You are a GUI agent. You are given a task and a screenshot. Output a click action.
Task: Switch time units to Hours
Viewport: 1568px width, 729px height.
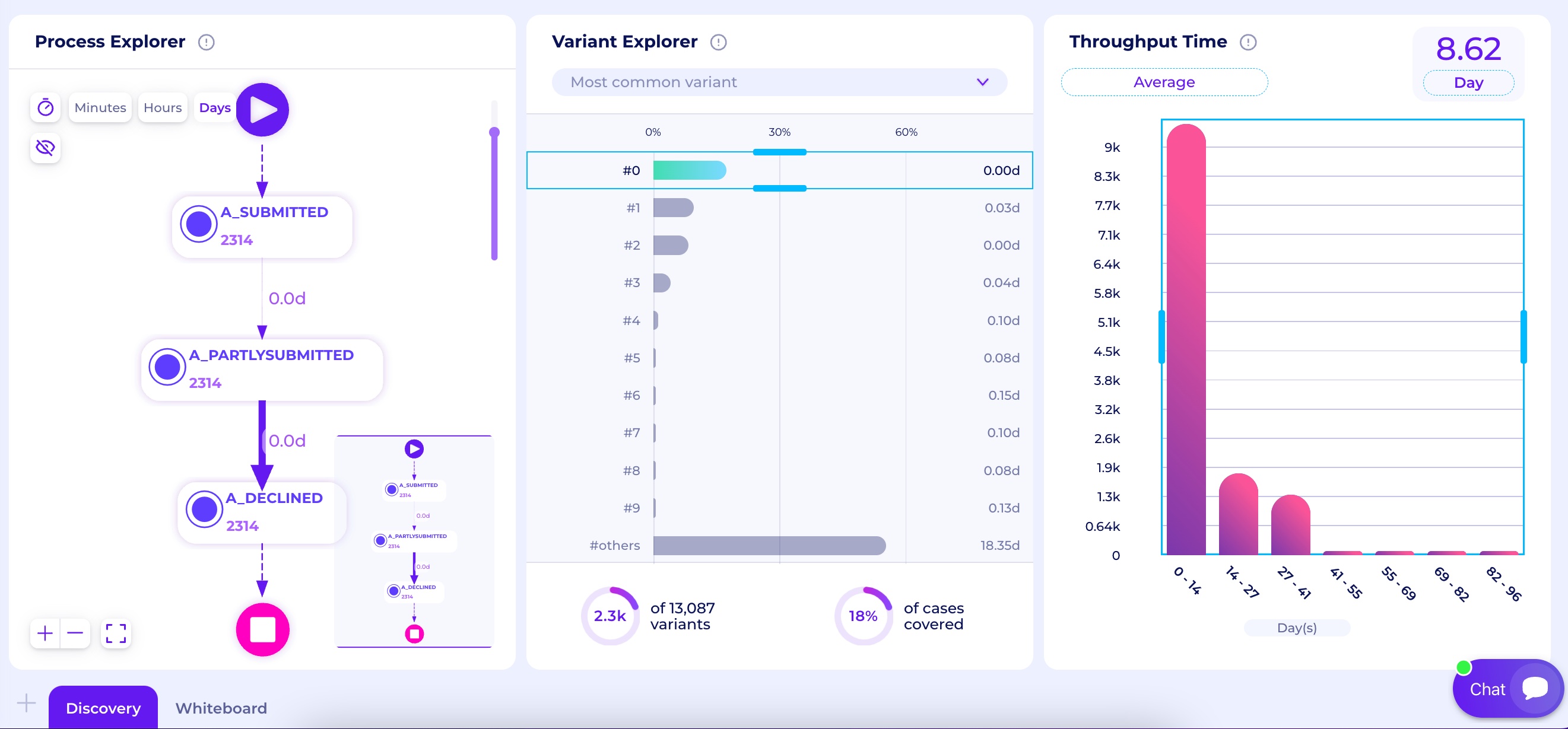coord(162,107)
